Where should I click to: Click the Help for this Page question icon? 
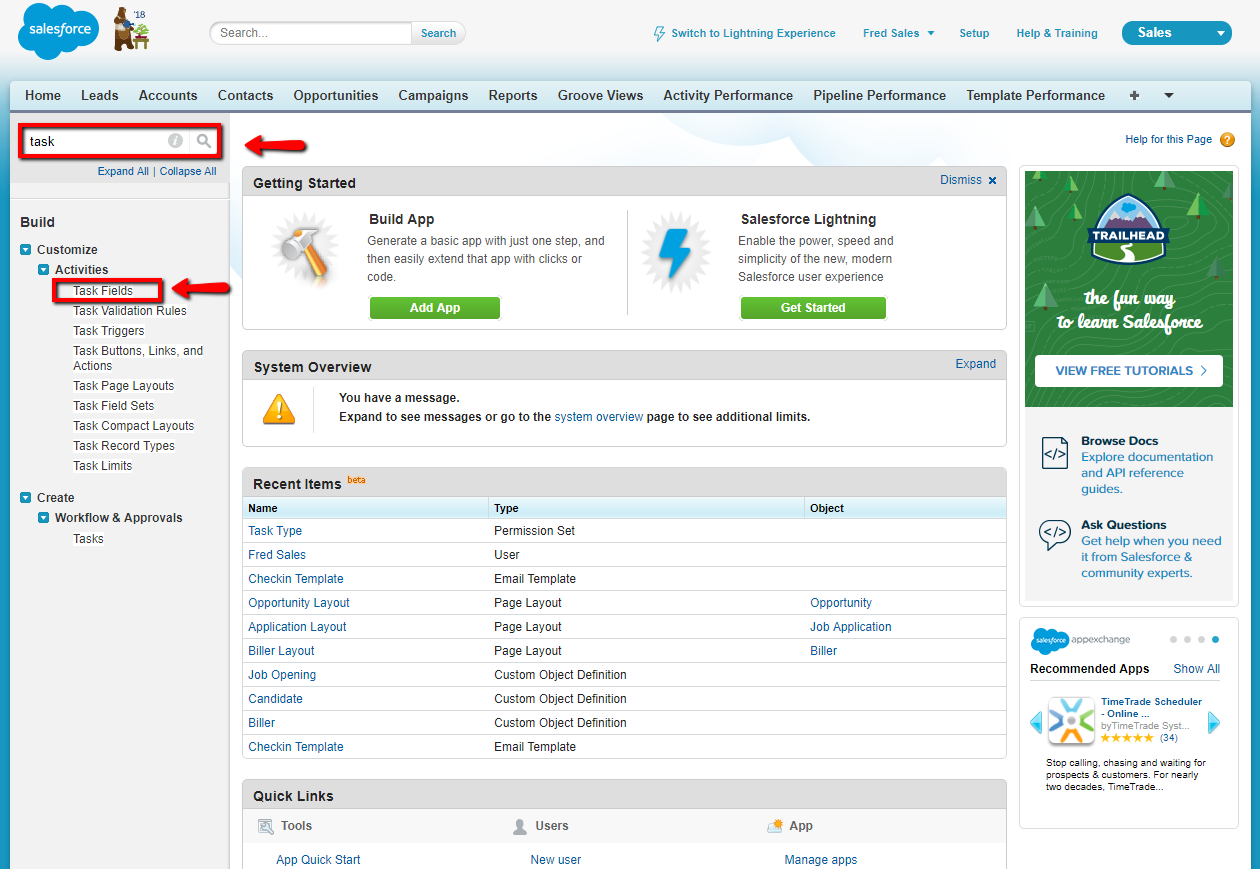1228,140
